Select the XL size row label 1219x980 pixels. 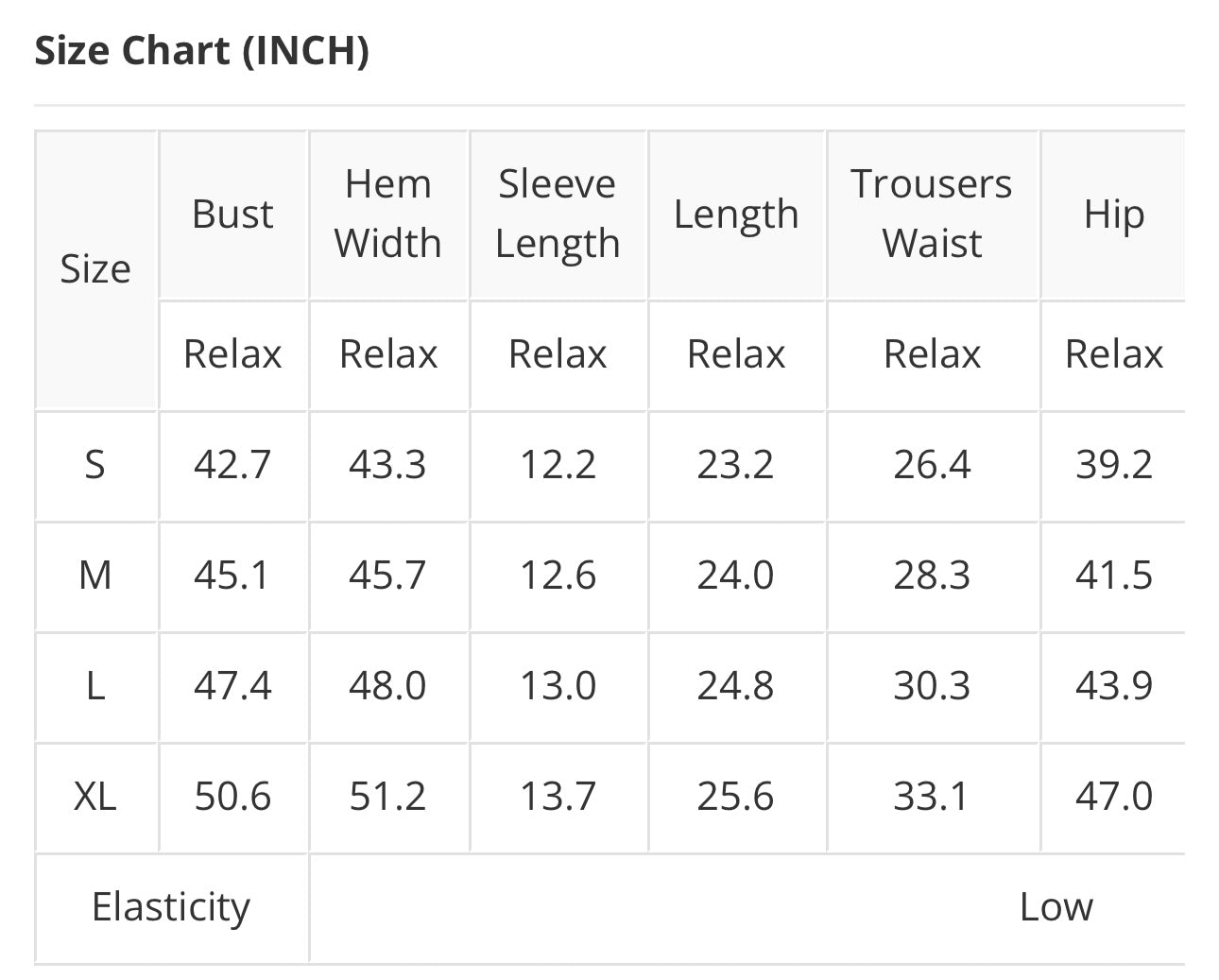[x=95, y=797]
